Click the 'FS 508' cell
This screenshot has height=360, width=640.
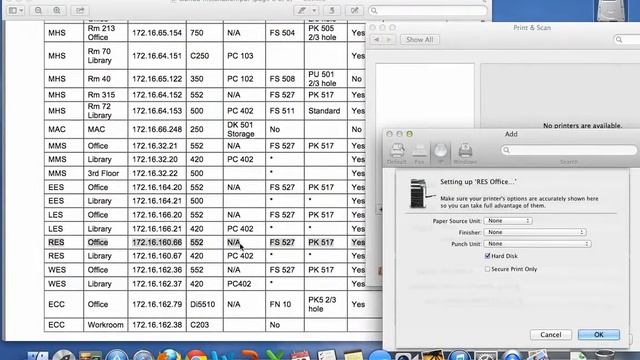[284, 79]
